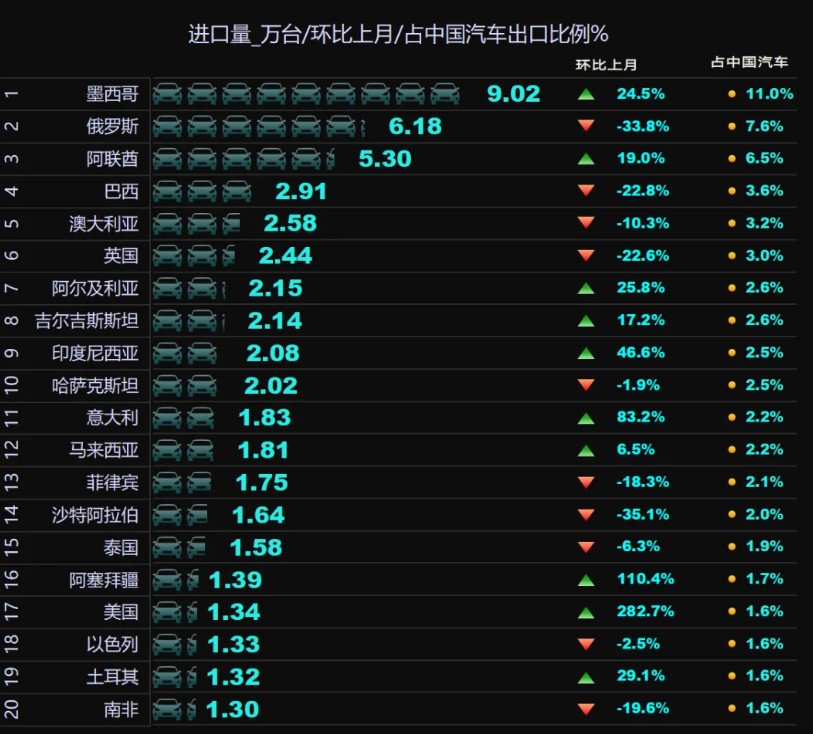
Task: Click the 吉尔吉斯斯坦 country label
Action: pos(87,321)
